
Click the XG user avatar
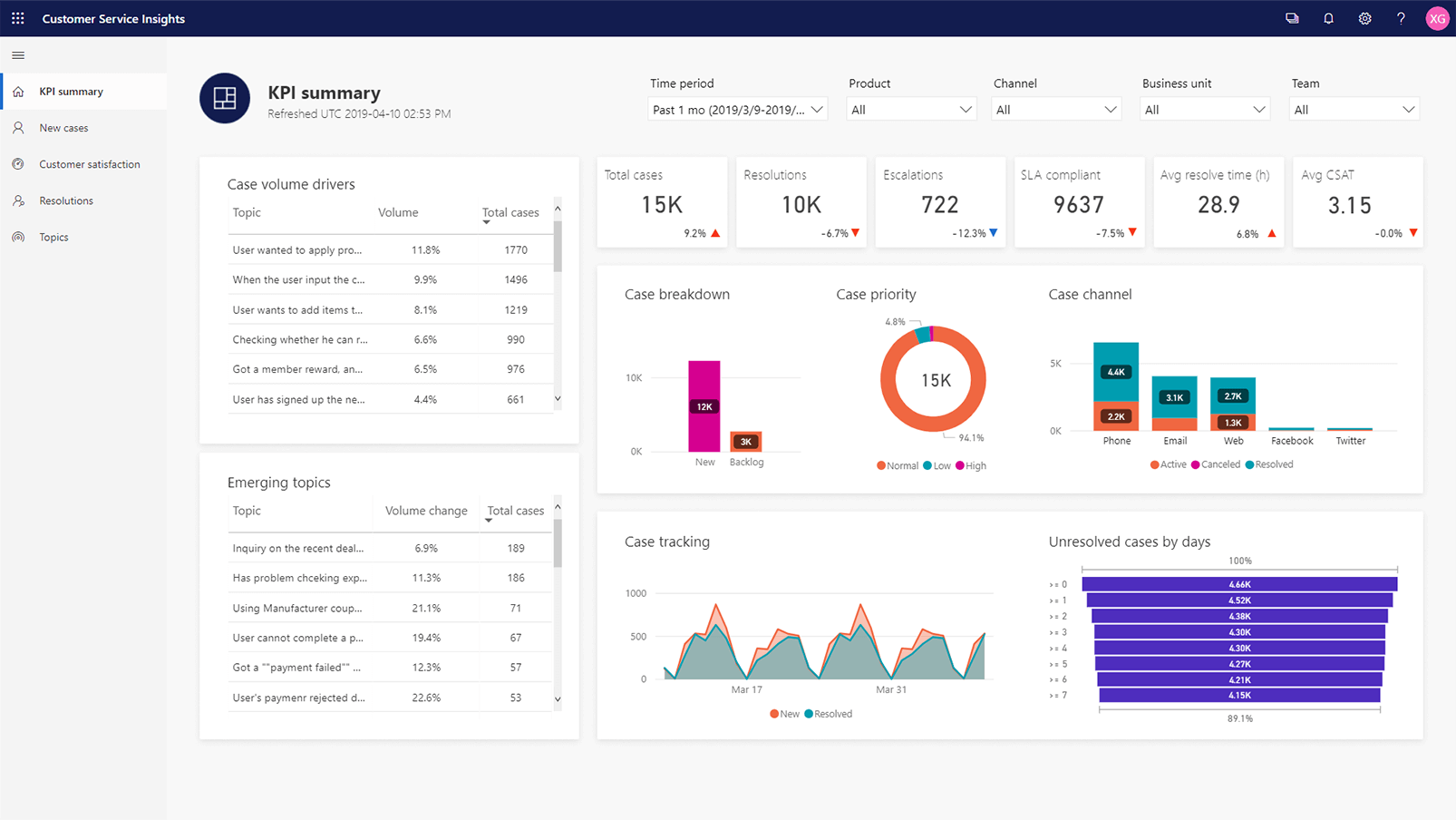pyautogui.click(x=1437, y=18)
